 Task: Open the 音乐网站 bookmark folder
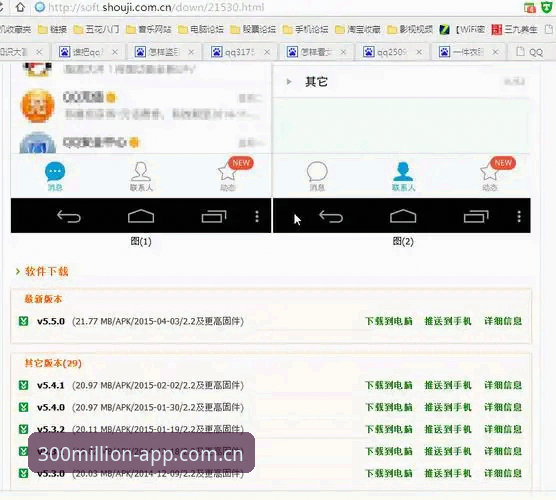coord(149,29)
